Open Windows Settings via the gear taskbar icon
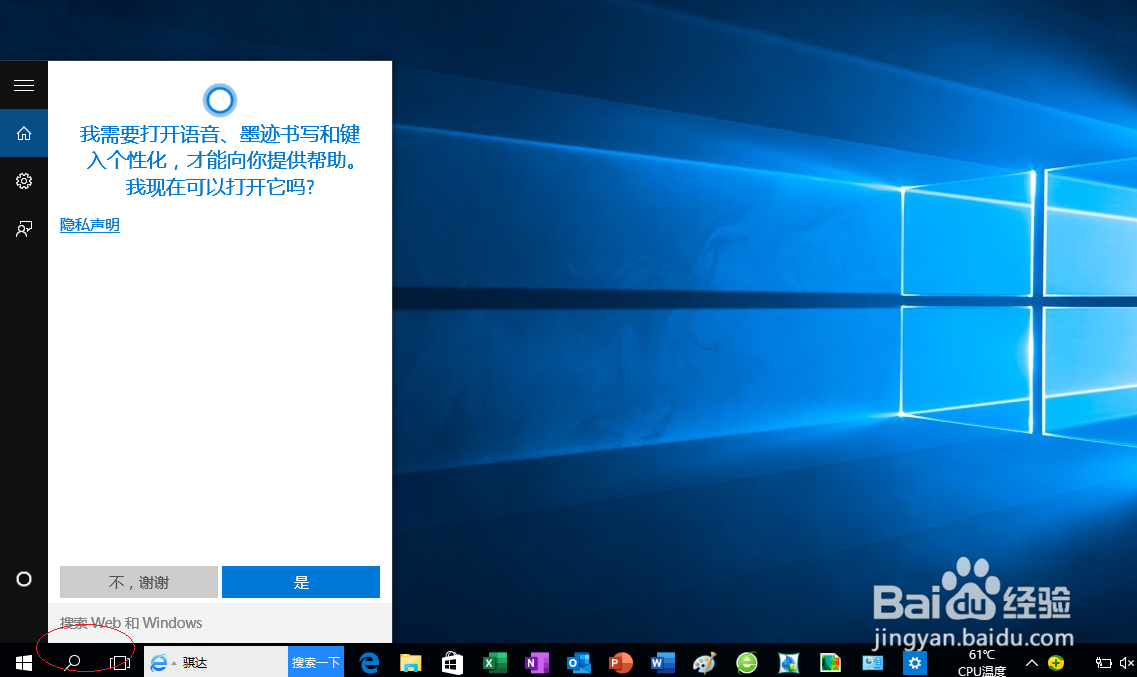Viewport: 1137px width, 677px height. coord(914,662)
